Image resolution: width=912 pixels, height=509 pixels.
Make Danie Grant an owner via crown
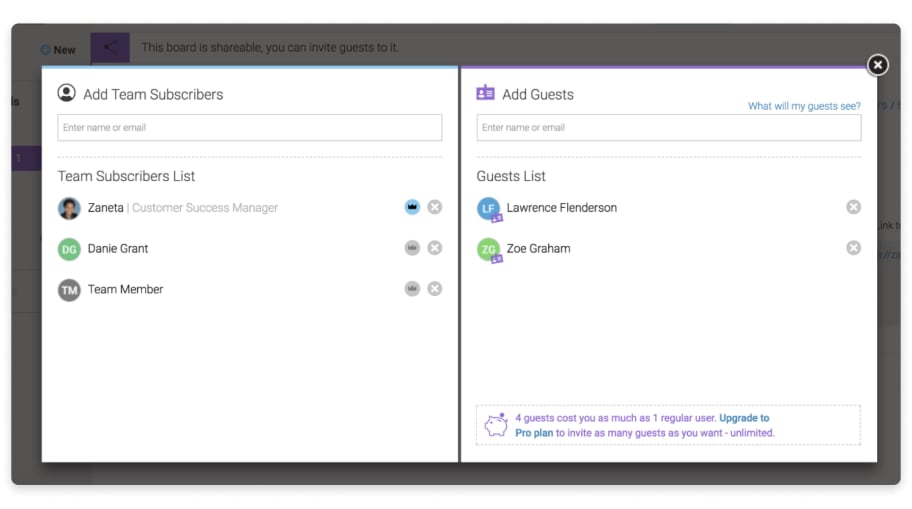(412, 248)
